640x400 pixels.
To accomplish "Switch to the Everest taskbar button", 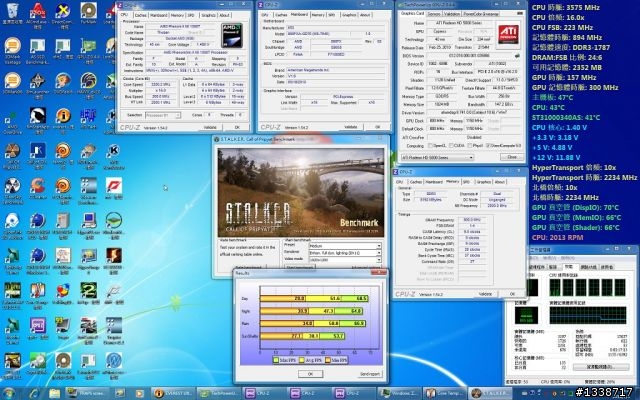I will click(173, 393).
